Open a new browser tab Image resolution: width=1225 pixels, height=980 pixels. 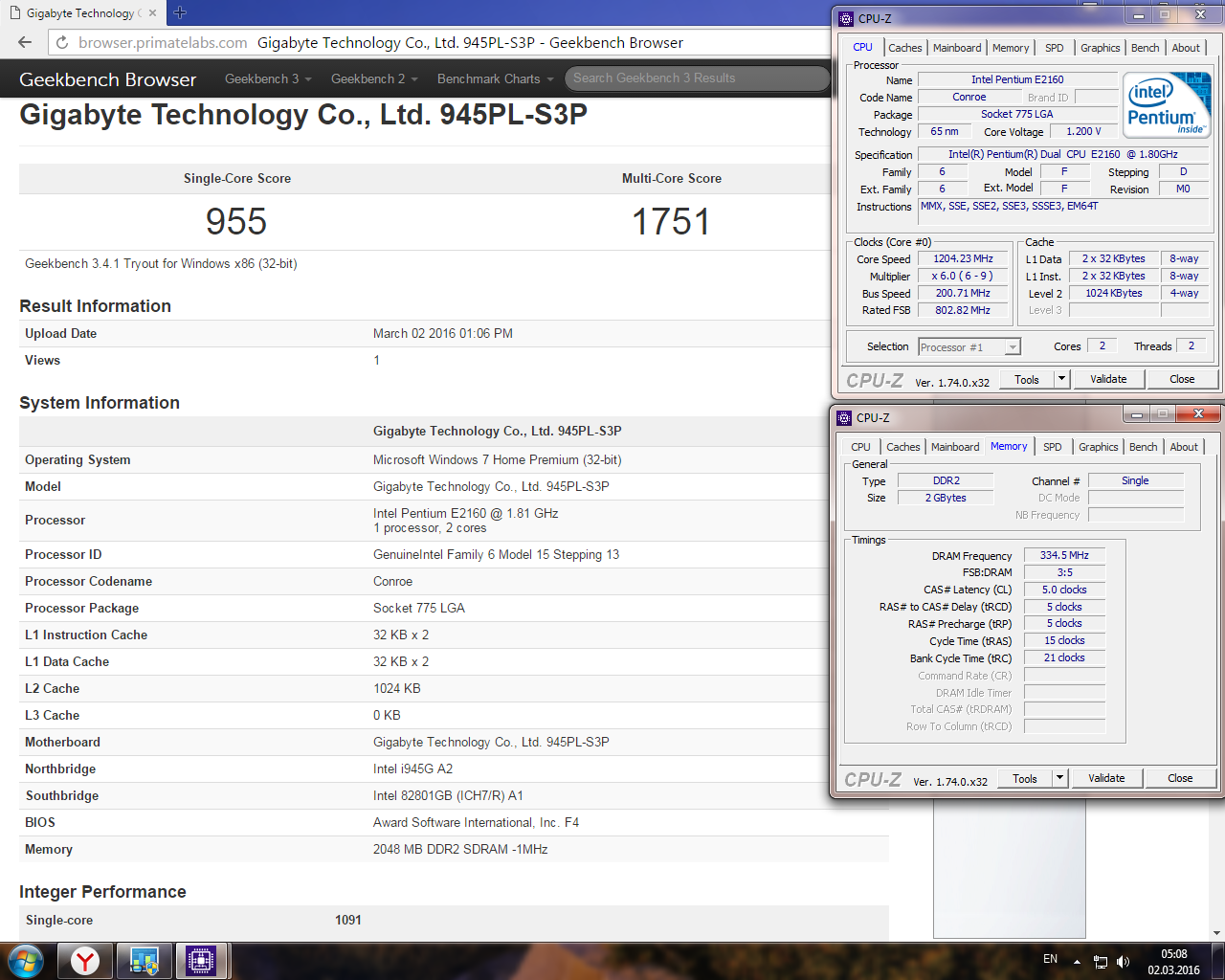tap(180, 12)
